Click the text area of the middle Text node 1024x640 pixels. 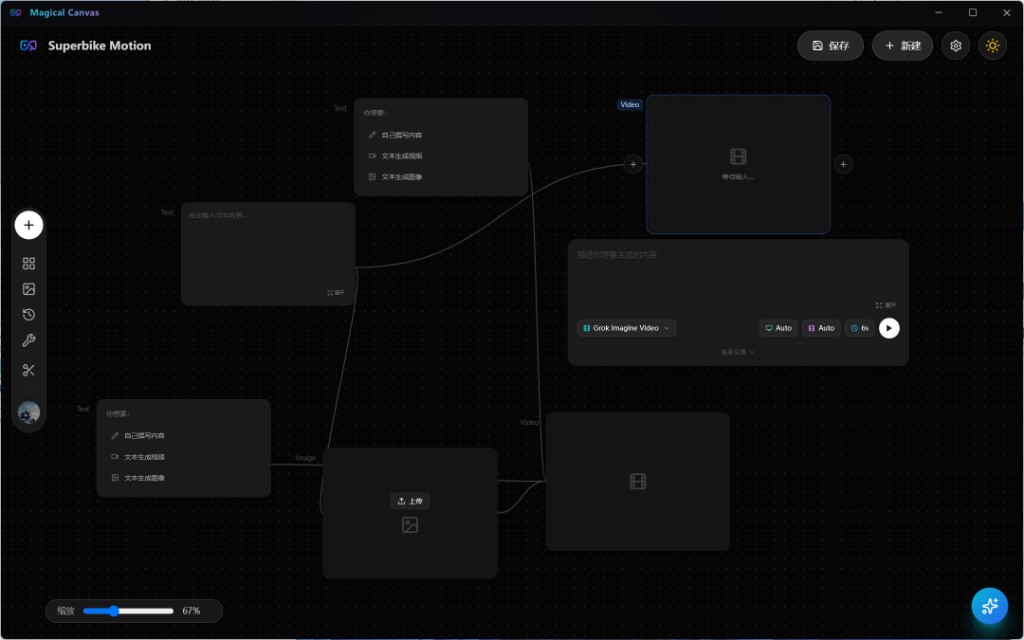tap(268, 247)
